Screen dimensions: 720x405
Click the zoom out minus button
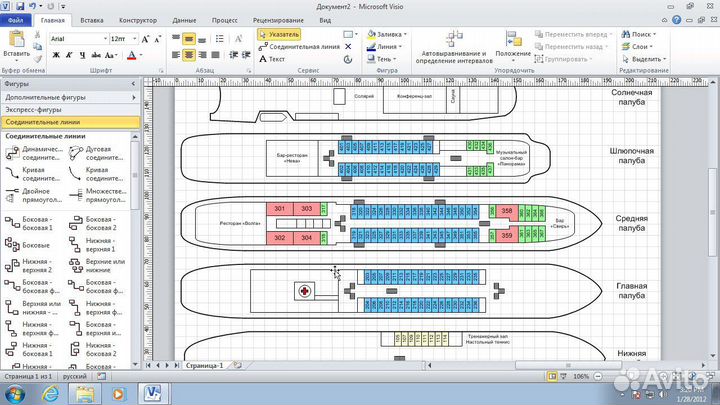coord(598,377)
